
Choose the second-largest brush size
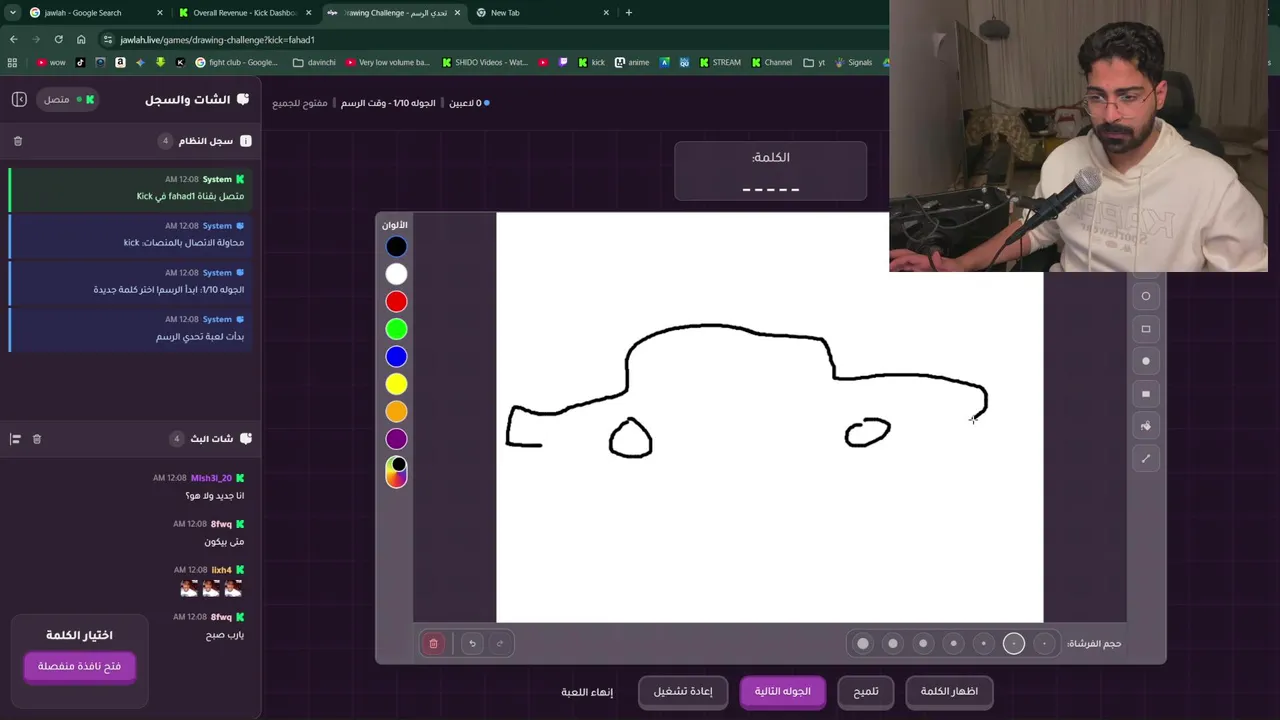893,644
